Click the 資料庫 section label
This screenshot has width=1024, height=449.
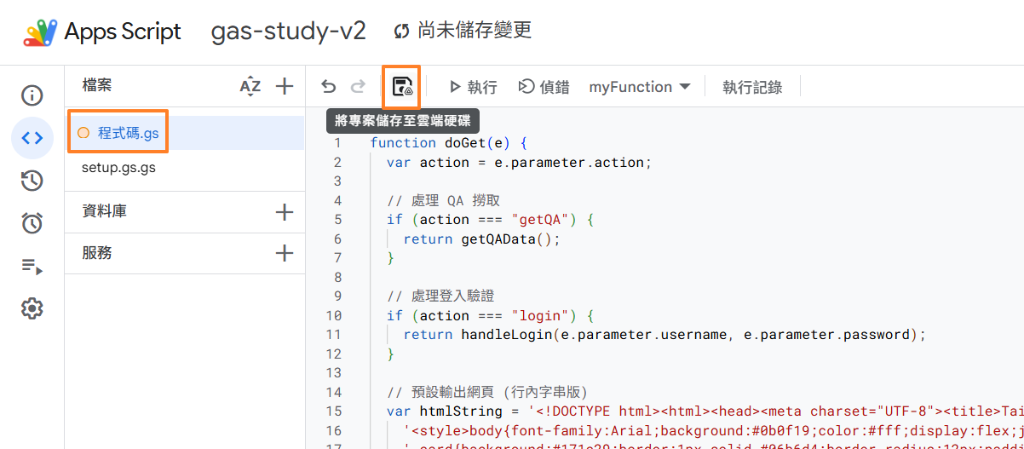[x=104, y=211]
